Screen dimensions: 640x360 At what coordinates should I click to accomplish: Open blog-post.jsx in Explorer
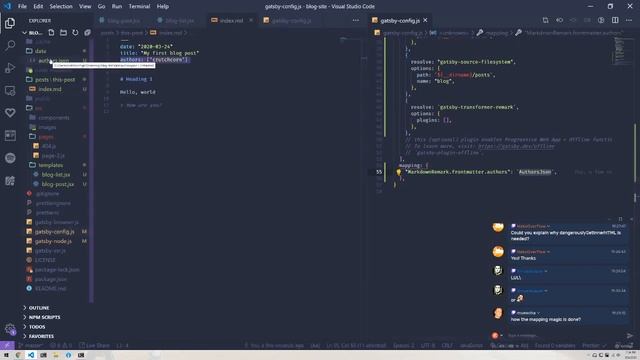click(x=58, y=184)
